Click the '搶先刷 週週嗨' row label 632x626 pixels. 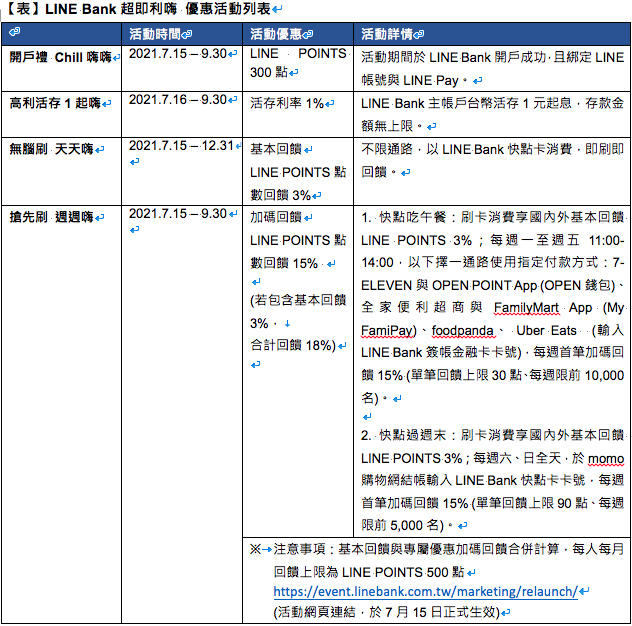52,217
